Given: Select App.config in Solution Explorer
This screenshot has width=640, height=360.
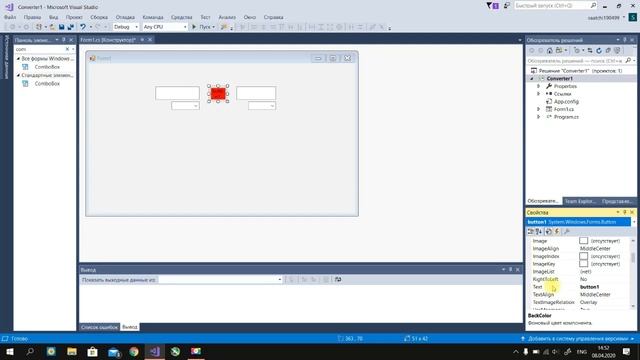Looking at the screenshot, I should [x=566, y=102].
